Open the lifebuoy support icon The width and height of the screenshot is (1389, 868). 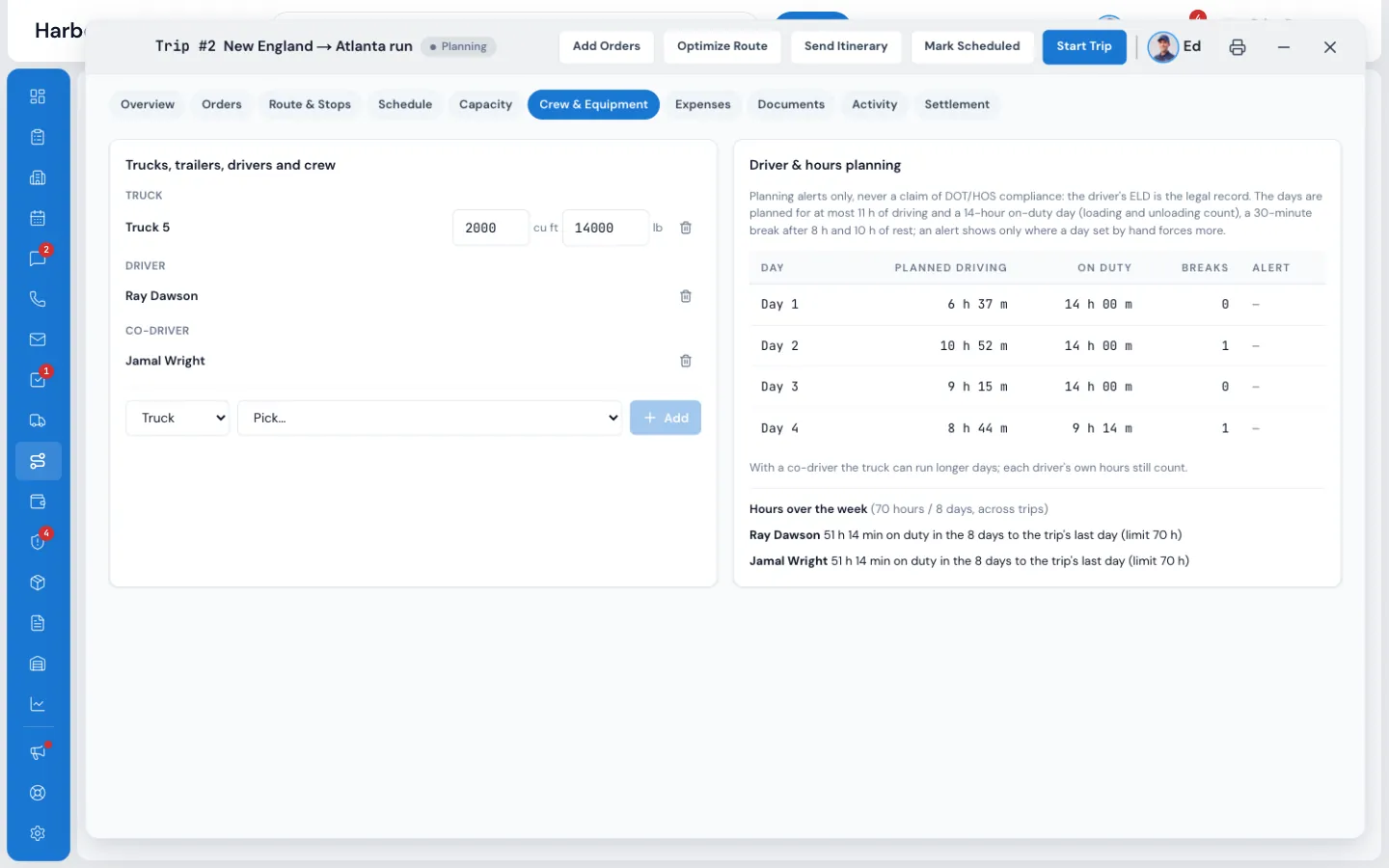pos(38,793)
